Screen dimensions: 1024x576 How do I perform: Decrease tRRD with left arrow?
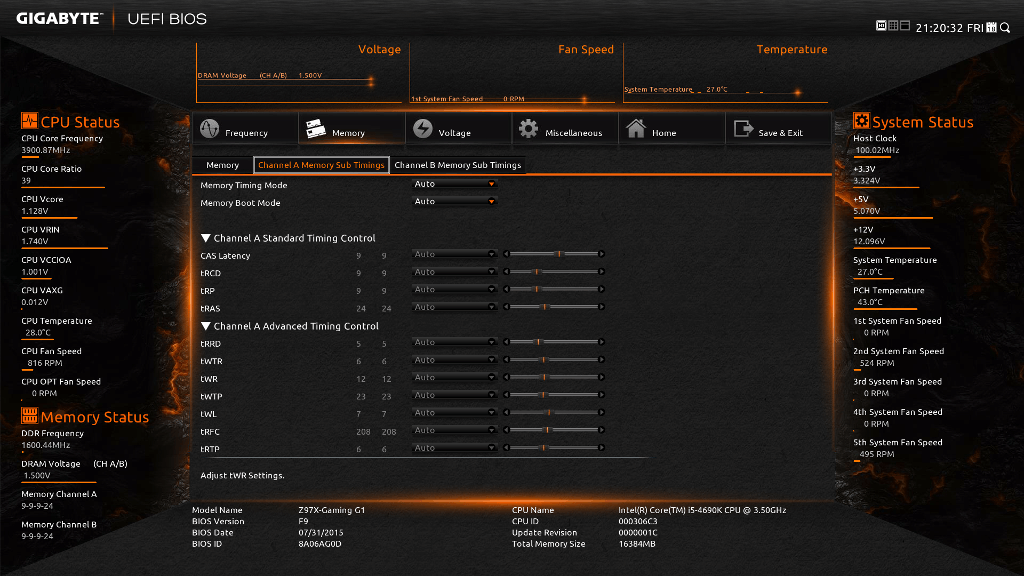506,342
